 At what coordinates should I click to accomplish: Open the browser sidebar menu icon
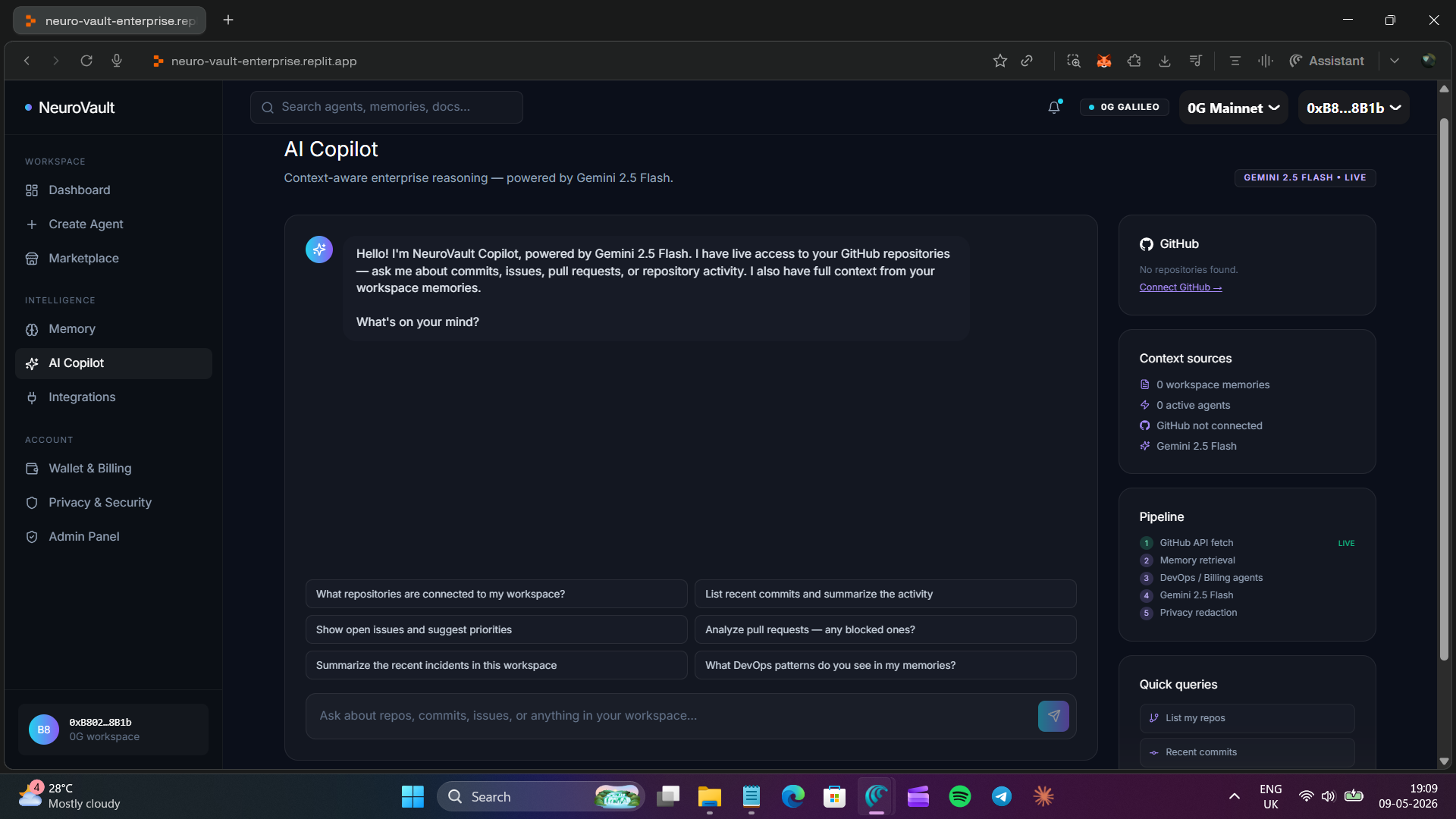1235,61
